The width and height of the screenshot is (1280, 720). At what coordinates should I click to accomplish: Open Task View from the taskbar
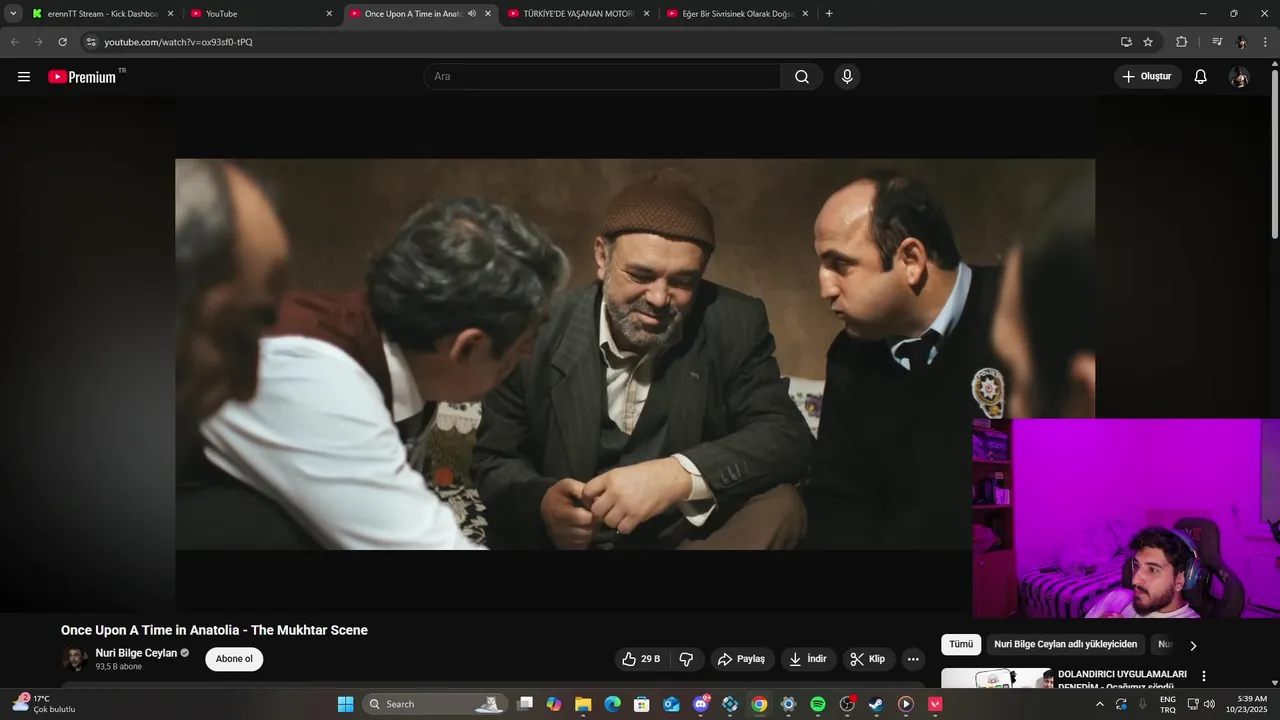(x=525, y=704)
